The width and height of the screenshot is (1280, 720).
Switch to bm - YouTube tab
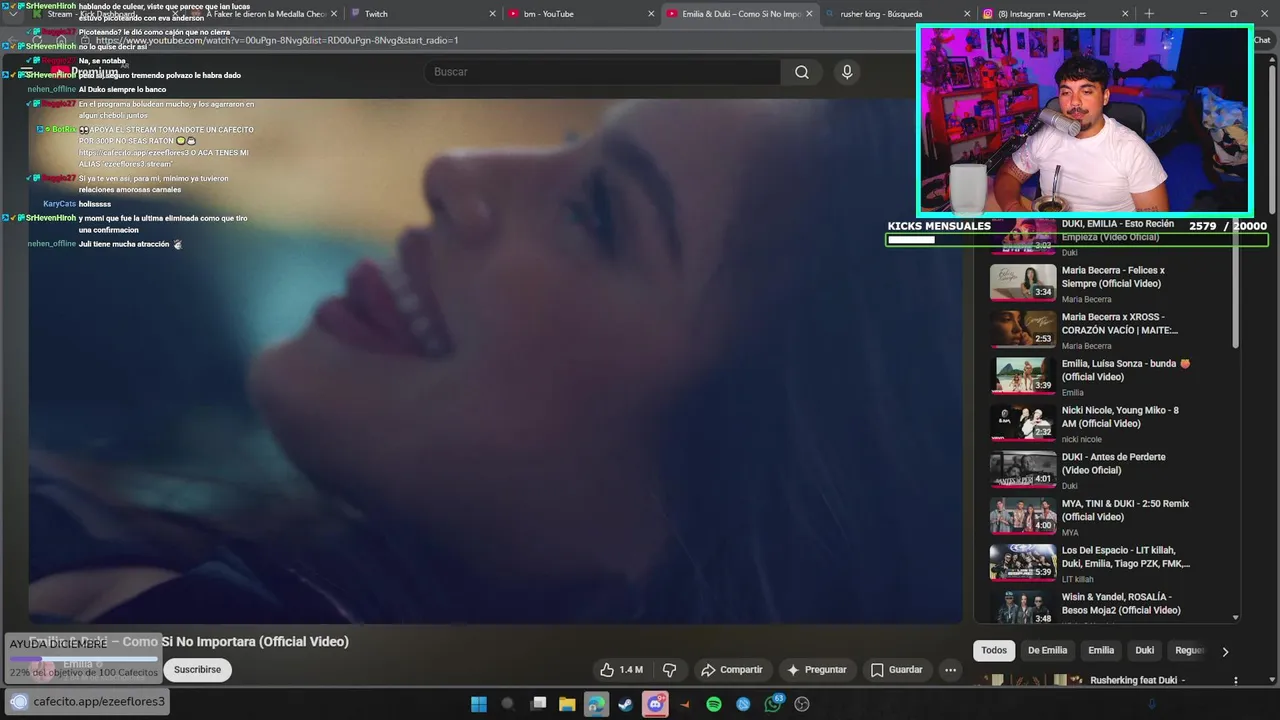[x=581, y=14]
